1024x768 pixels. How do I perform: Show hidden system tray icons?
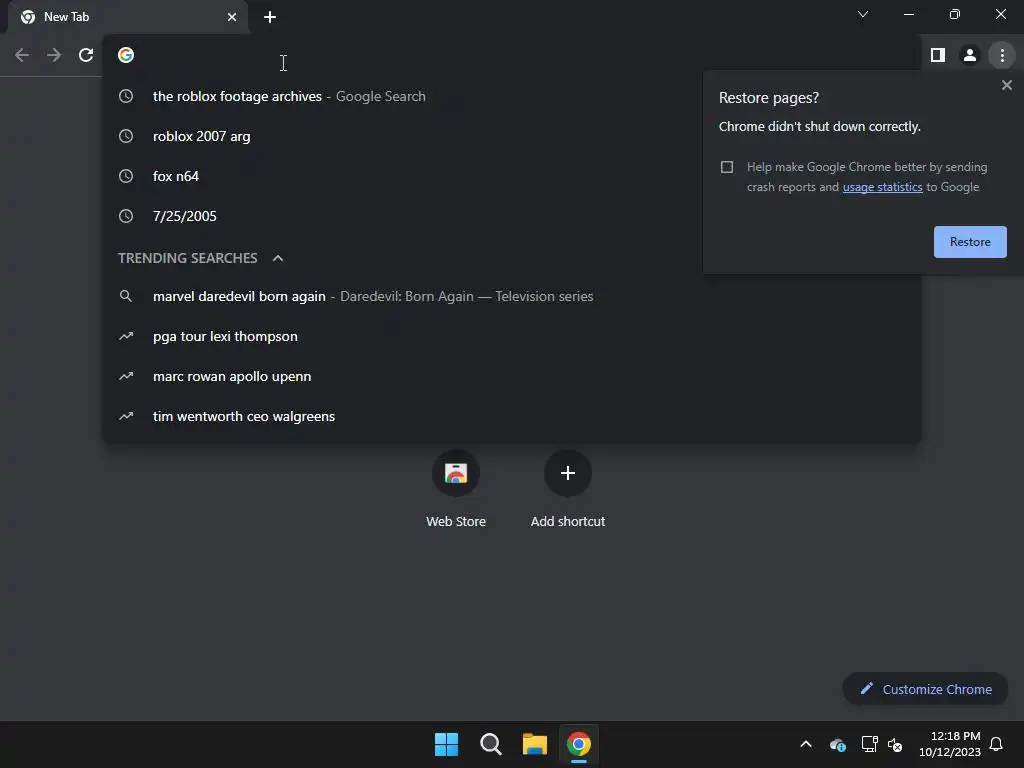(x=806, y=744)
